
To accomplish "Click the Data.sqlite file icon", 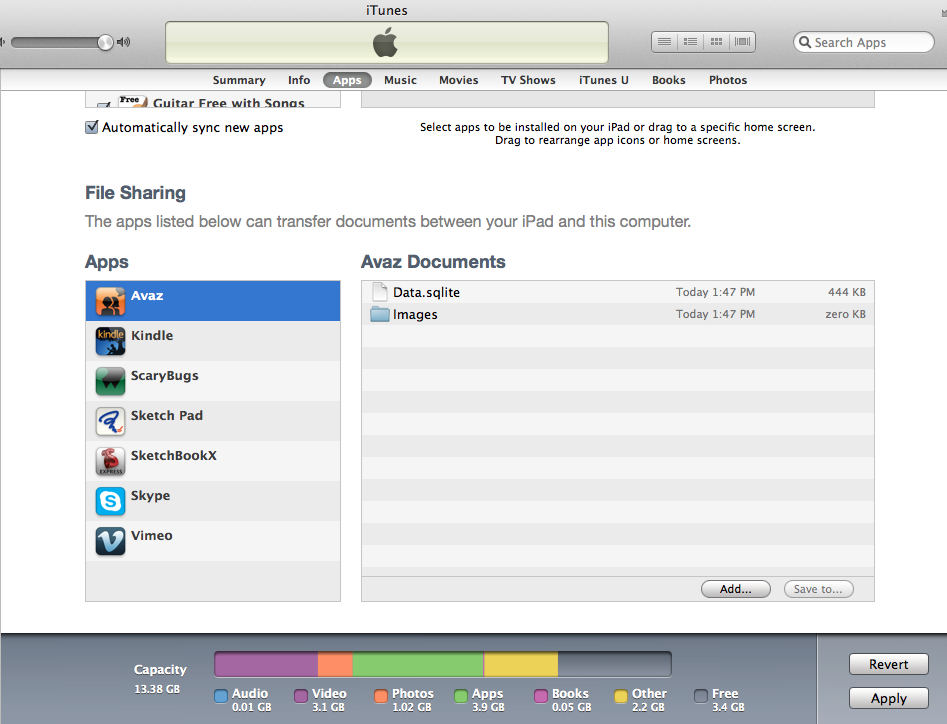I will [379, 292].
